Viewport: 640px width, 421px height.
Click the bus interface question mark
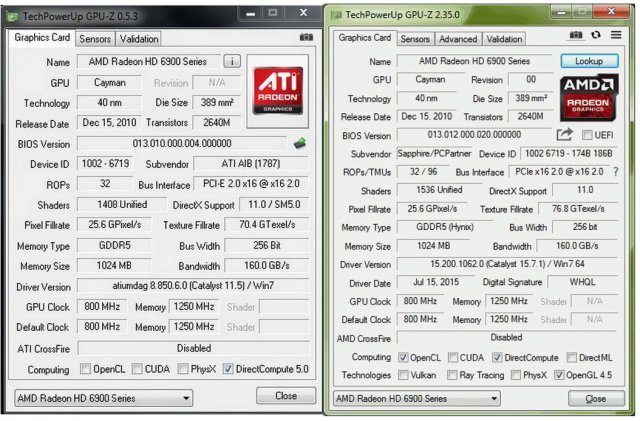tap(616, 172)
